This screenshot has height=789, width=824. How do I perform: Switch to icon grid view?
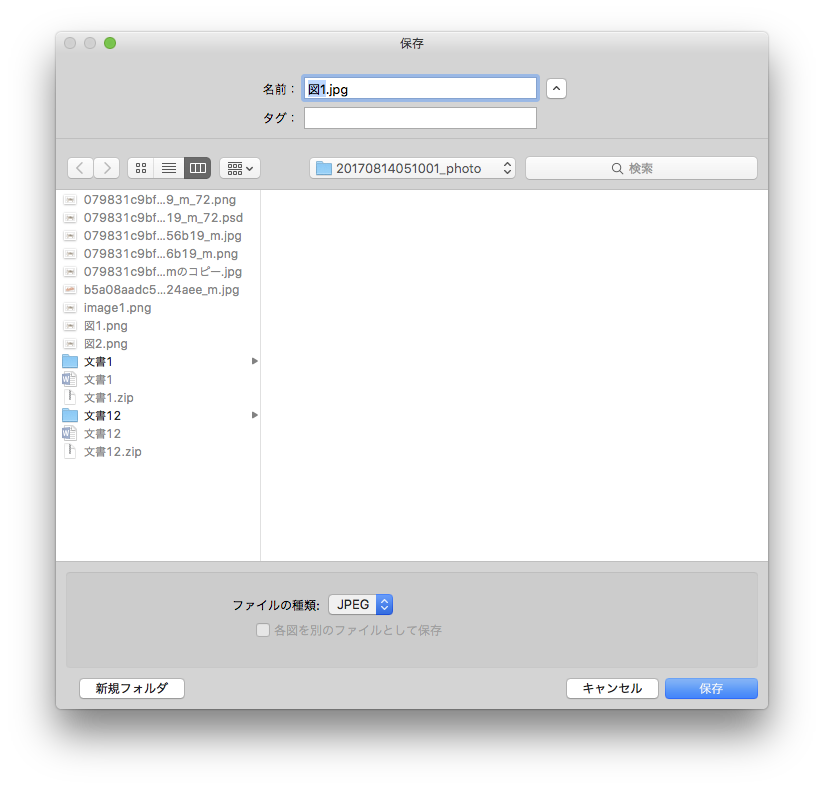tap(141, 168)
